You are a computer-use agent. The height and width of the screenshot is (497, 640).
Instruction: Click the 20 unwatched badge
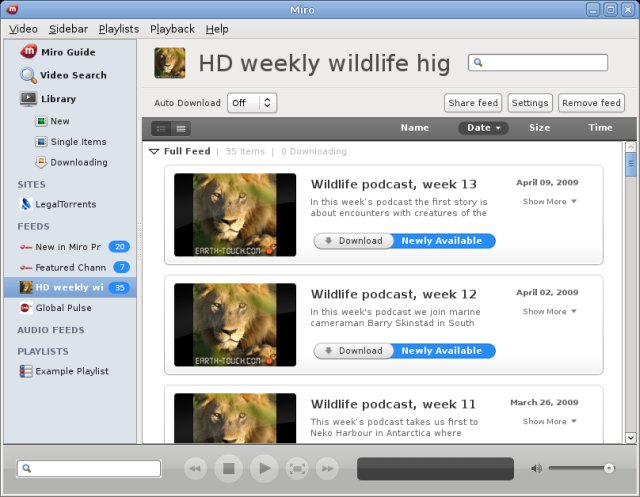tap(119, 246)
